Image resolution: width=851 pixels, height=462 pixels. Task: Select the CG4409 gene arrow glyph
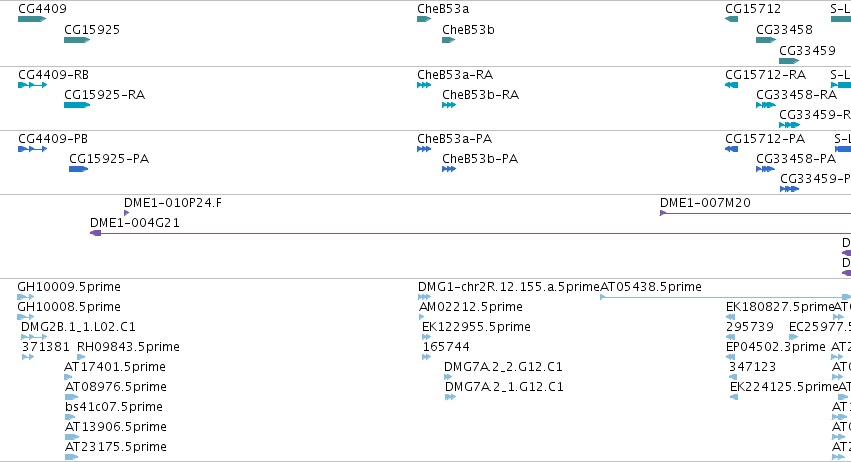coord(32,19)
